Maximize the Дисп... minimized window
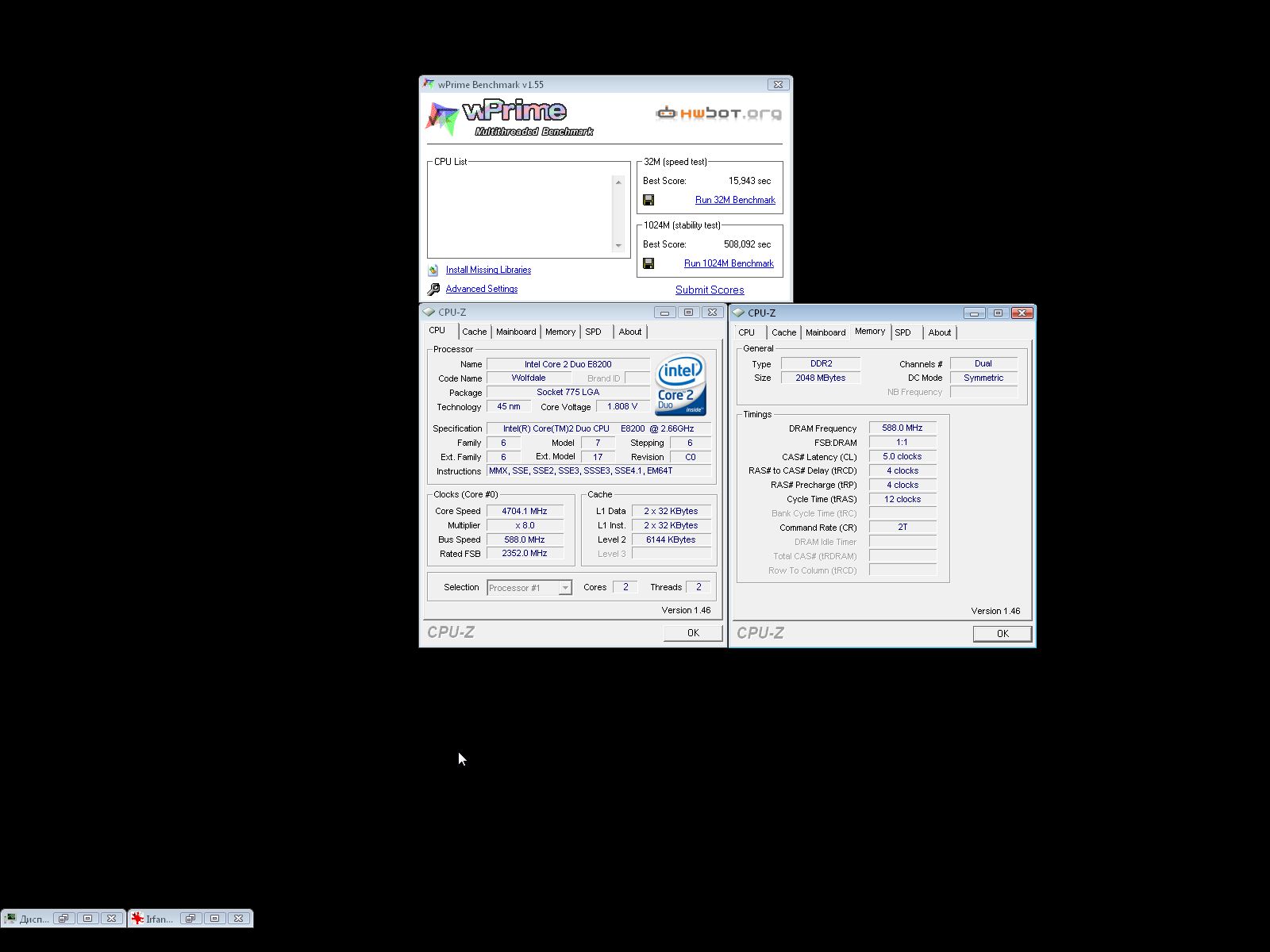1270x952 pixels. 88,919
